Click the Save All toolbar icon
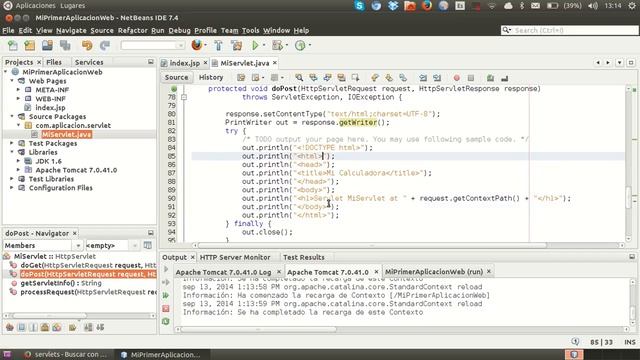This screenshot has height=360, width=640. (65, 46)
